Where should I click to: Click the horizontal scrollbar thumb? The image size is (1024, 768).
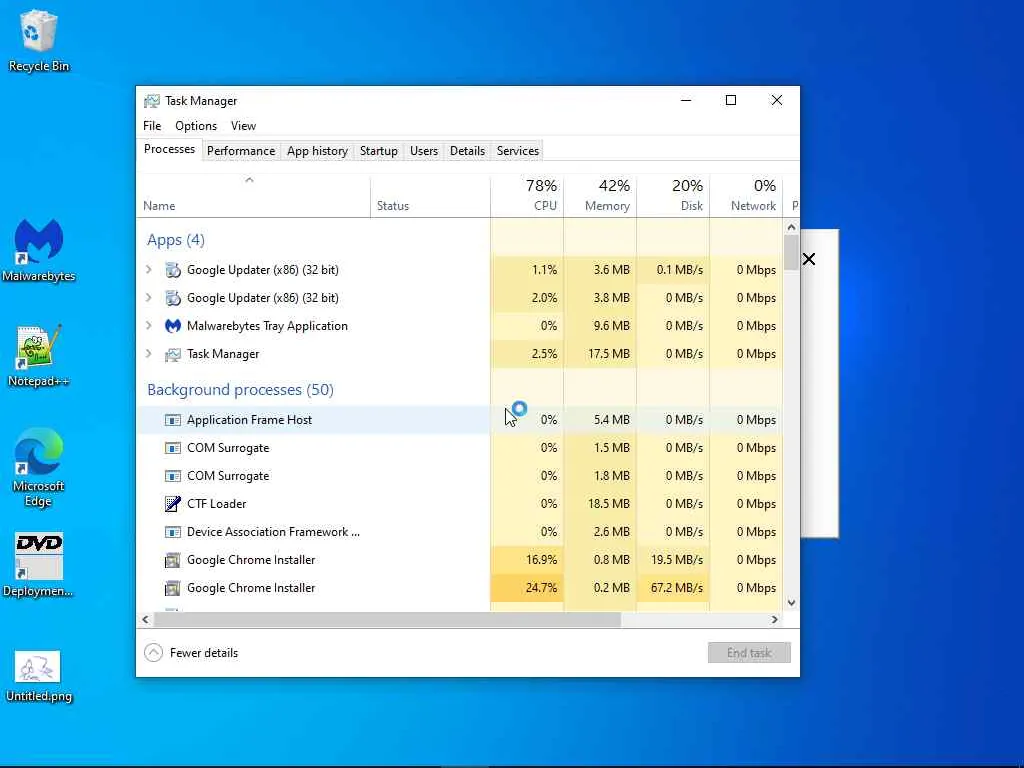[x=387, y=619]
